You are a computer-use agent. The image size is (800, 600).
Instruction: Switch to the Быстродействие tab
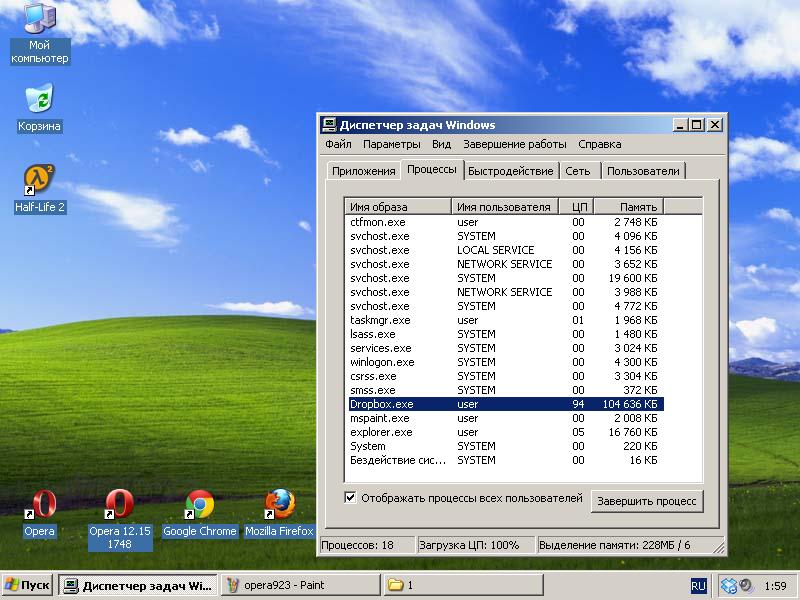click(x=510, y=171)
